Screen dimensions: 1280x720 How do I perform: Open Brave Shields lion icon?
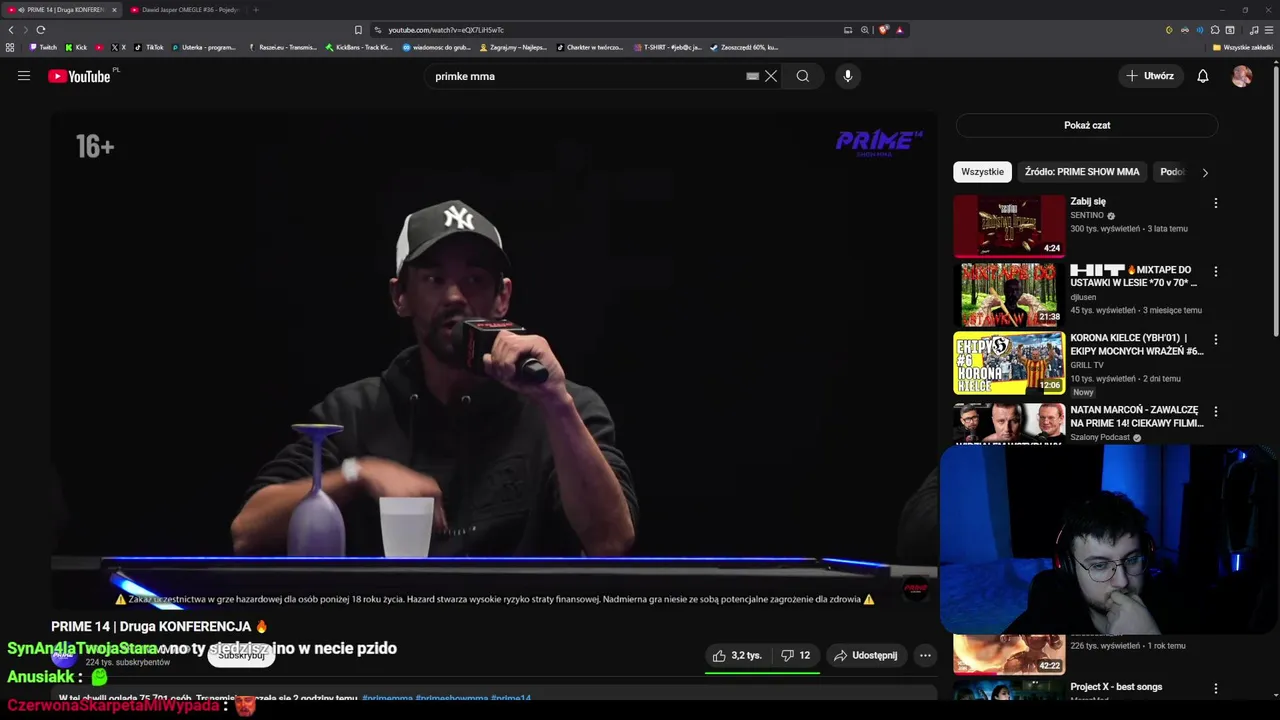click(883, 30)
